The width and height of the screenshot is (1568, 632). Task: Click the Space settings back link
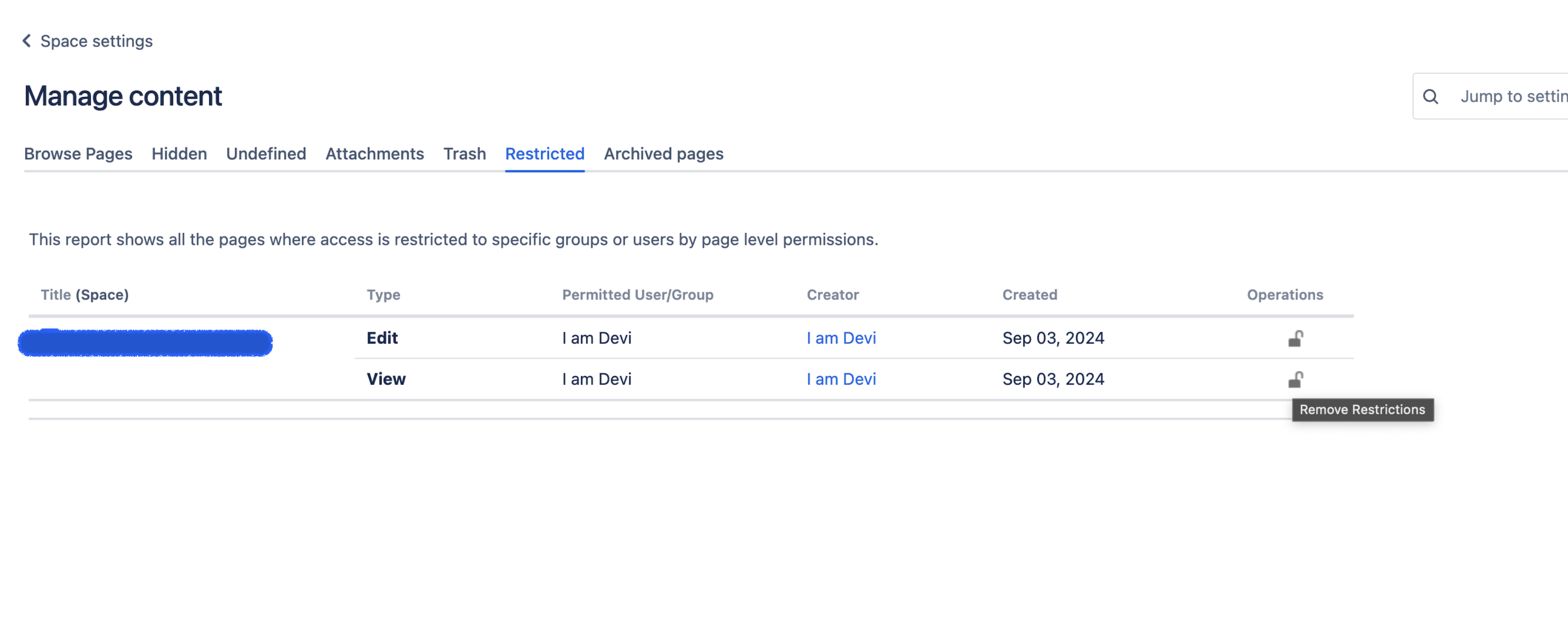pyautogui.click(x=96, y=41)
